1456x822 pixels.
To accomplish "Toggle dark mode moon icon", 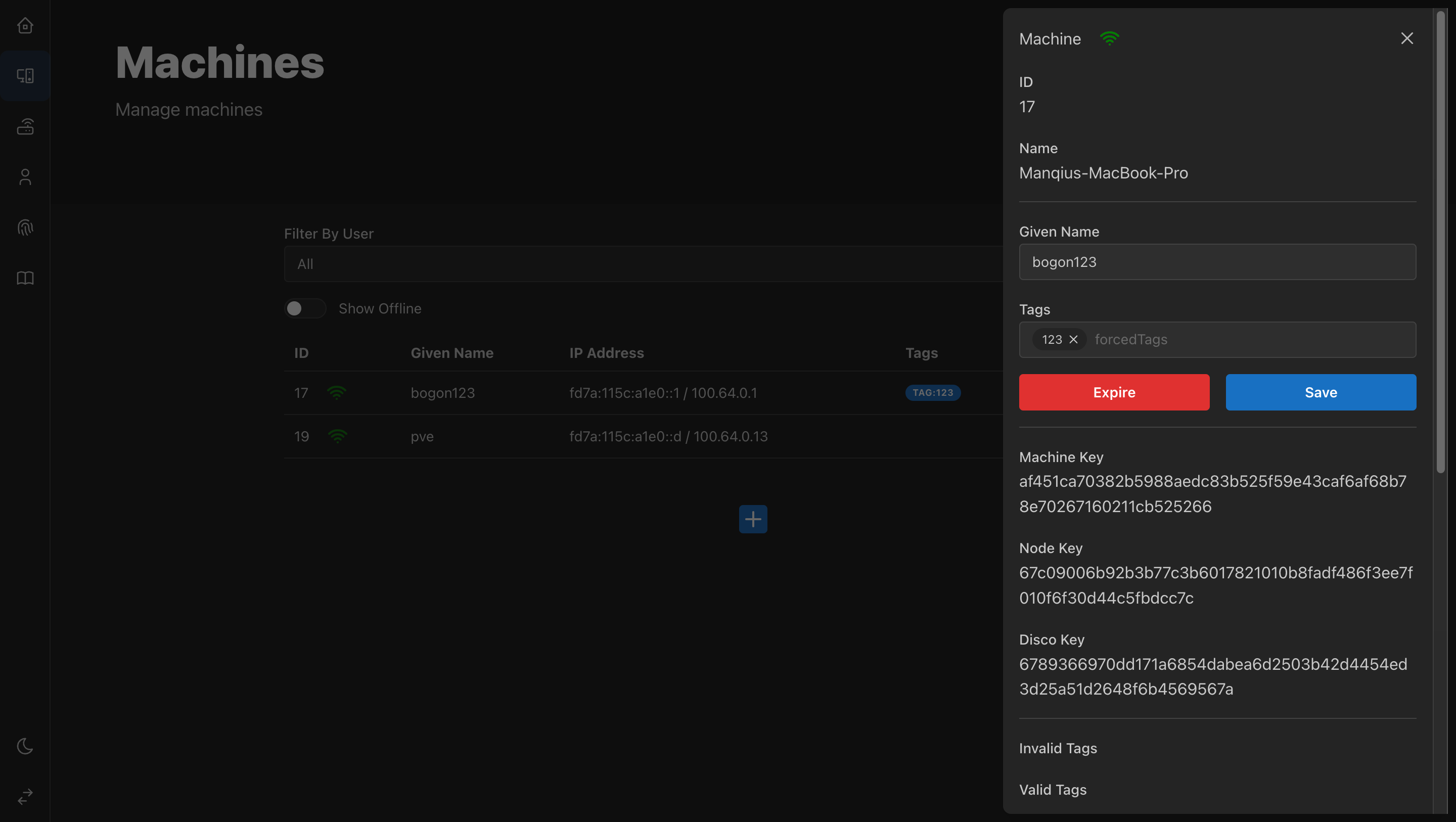I will (25, 746).
